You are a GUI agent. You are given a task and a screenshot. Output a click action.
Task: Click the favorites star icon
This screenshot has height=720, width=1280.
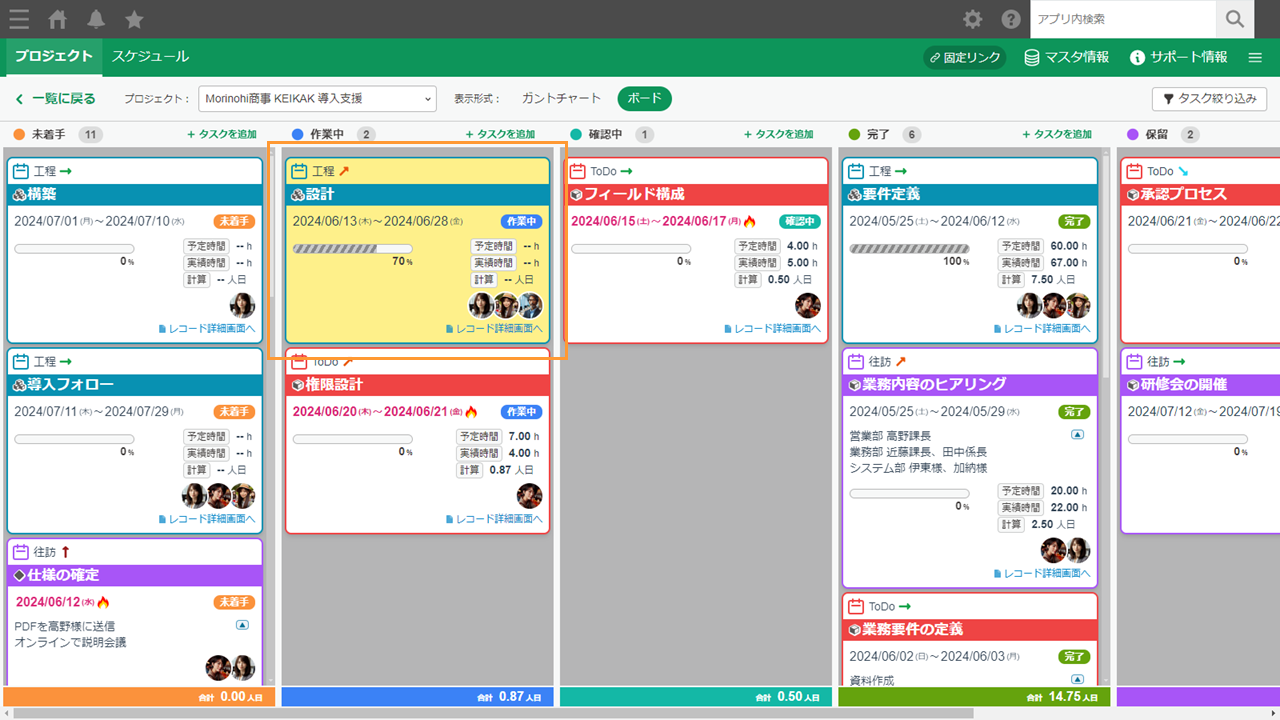134,19
